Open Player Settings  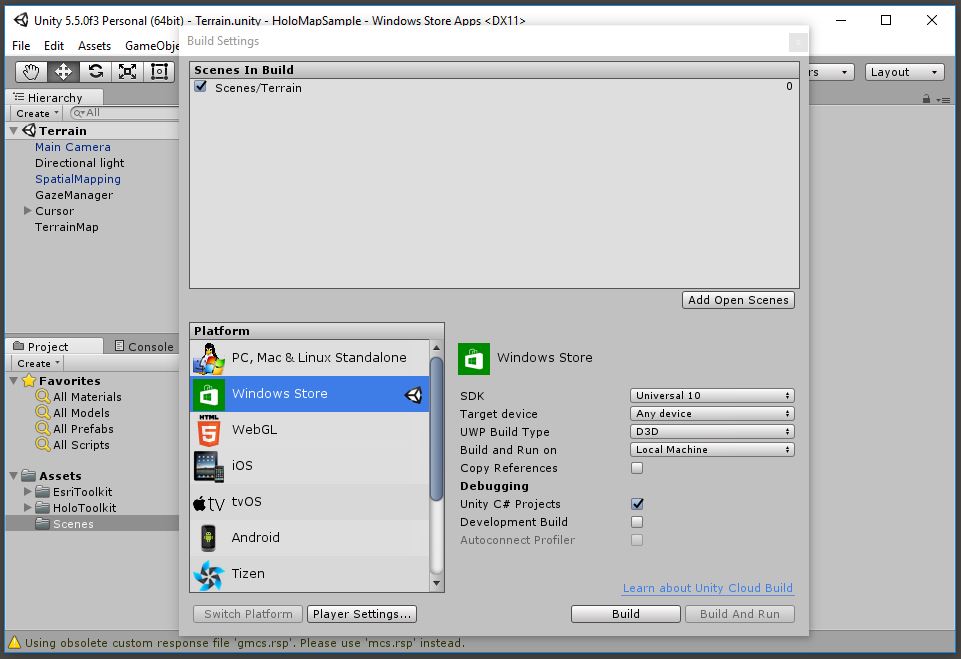point(362,614)
